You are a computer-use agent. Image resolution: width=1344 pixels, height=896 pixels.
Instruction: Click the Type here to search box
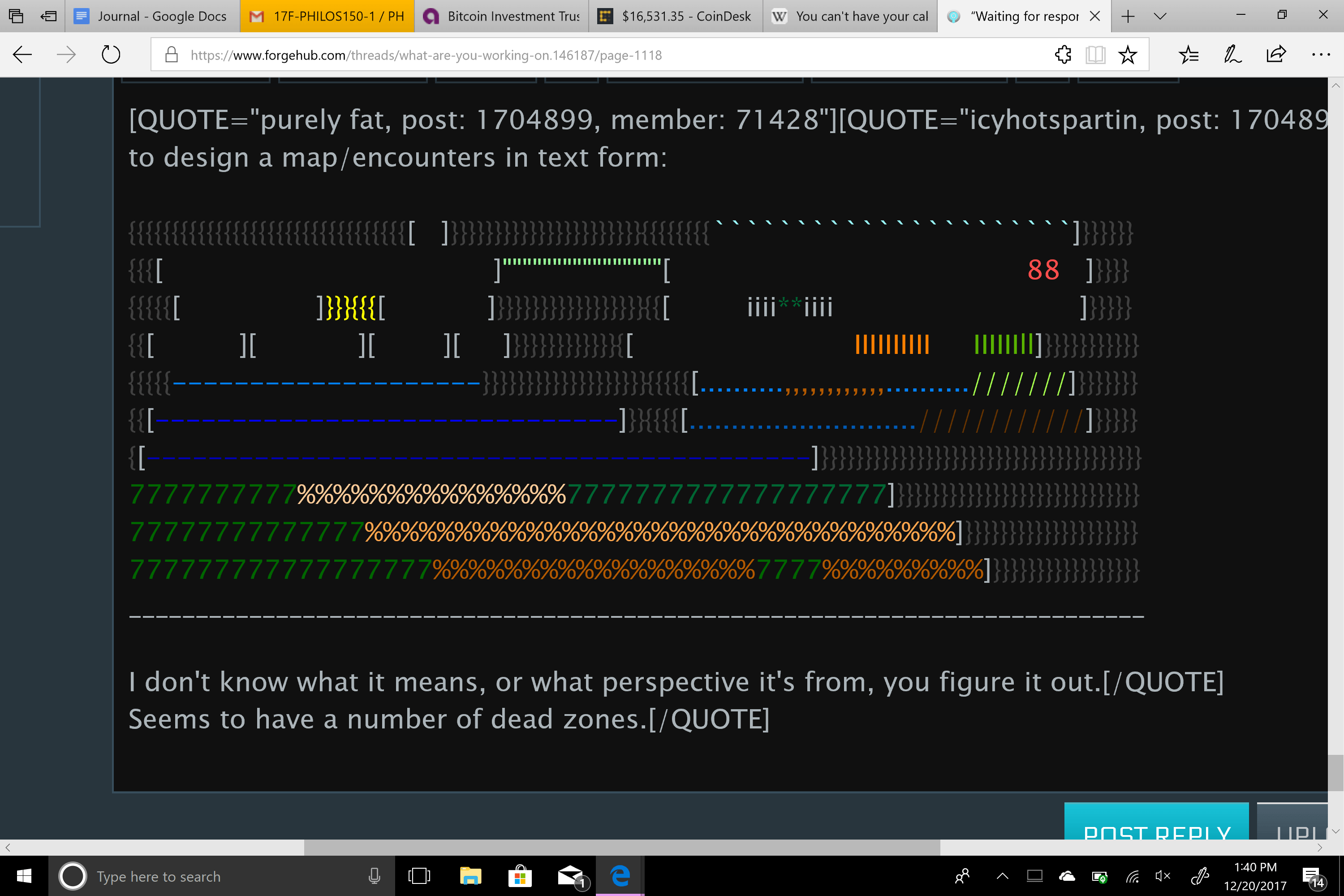tap(221, 875)
